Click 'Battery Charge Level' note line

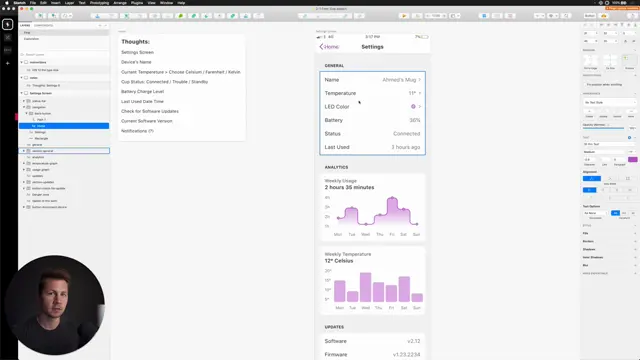(x=142, y=91)
